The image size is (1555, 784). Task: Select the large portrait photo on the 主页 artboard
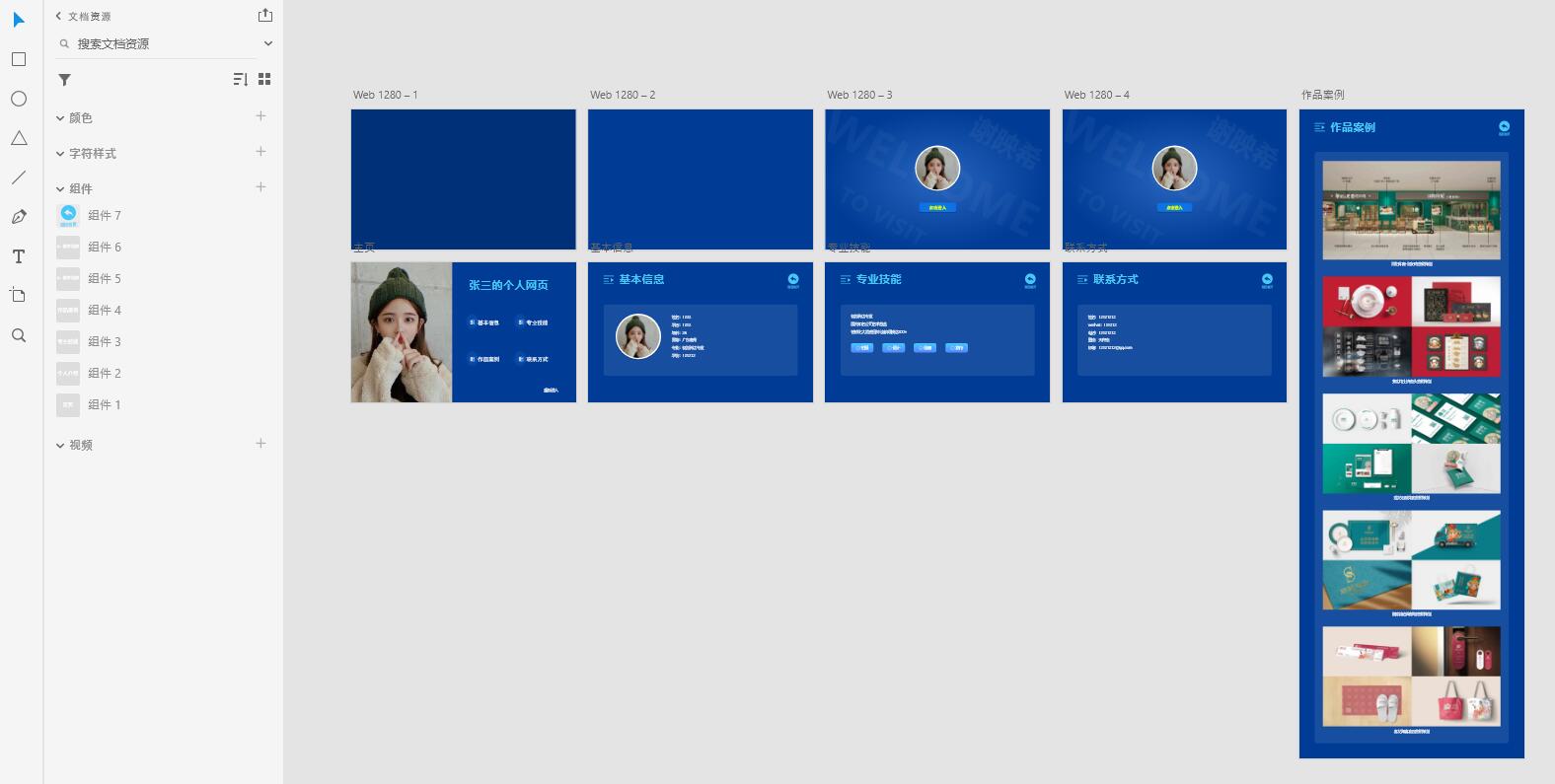click(x=402, y=332)
